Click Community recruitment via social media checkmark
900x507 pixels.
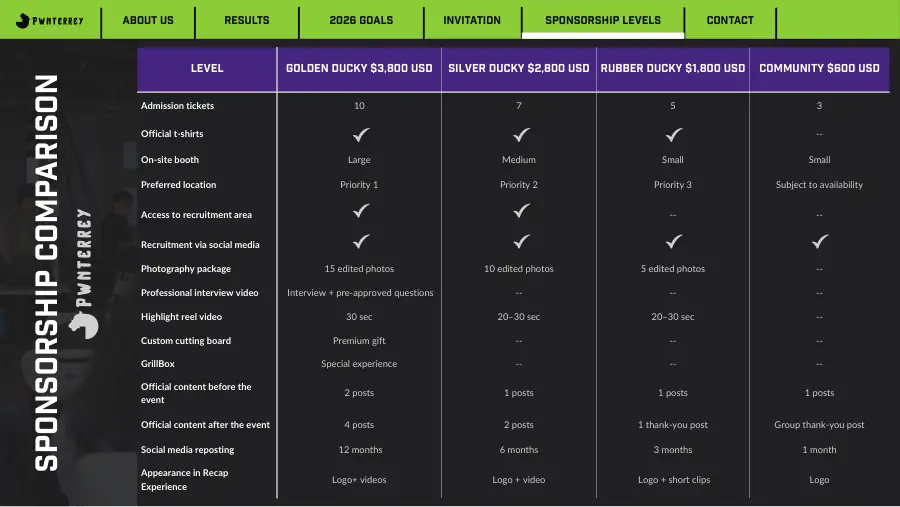pyautogui.click(x=820, y=241)
